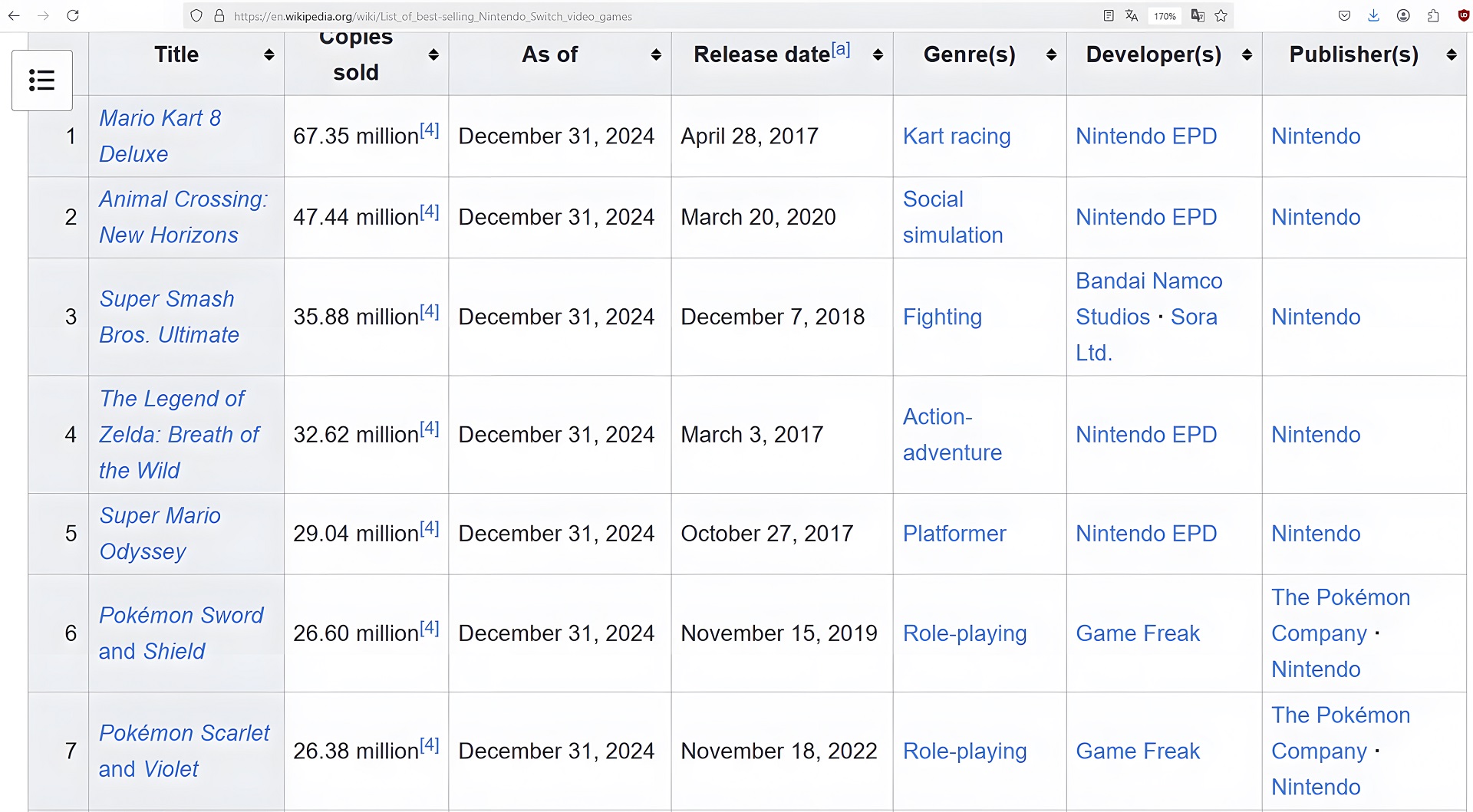
Task: Open the Extensions puzzle-piece menu
Action: (x=1433, y=16)
